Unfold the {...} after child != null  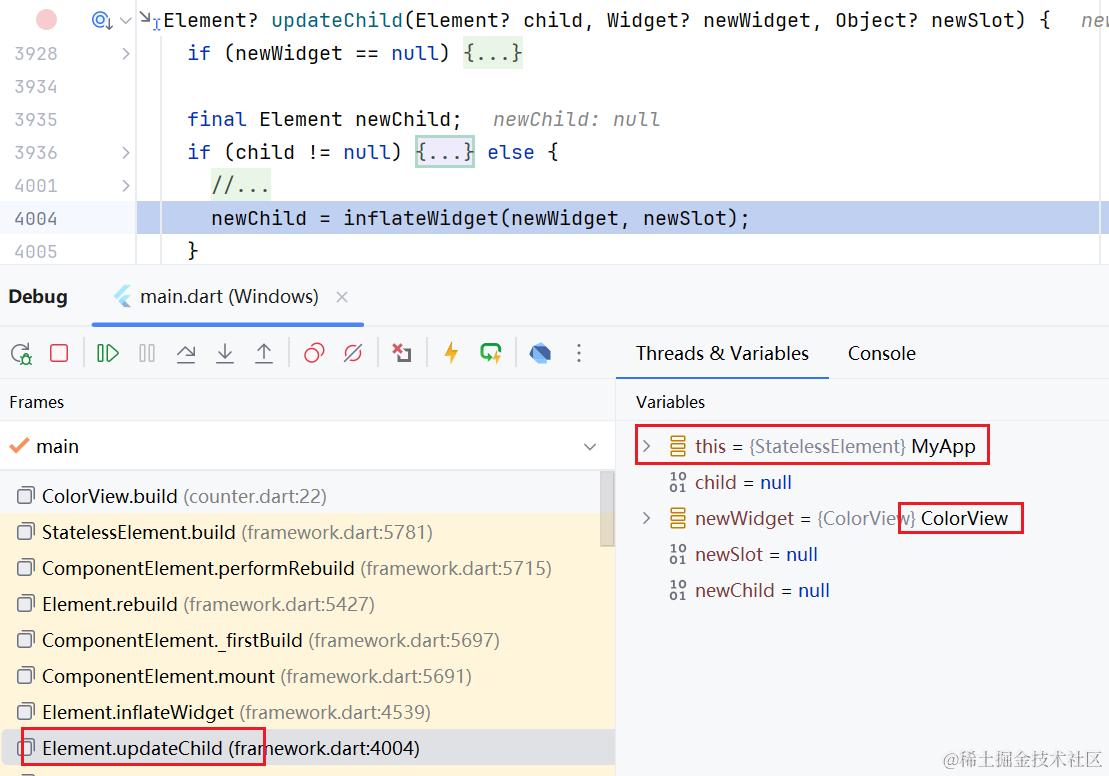(x=445, y=152)
